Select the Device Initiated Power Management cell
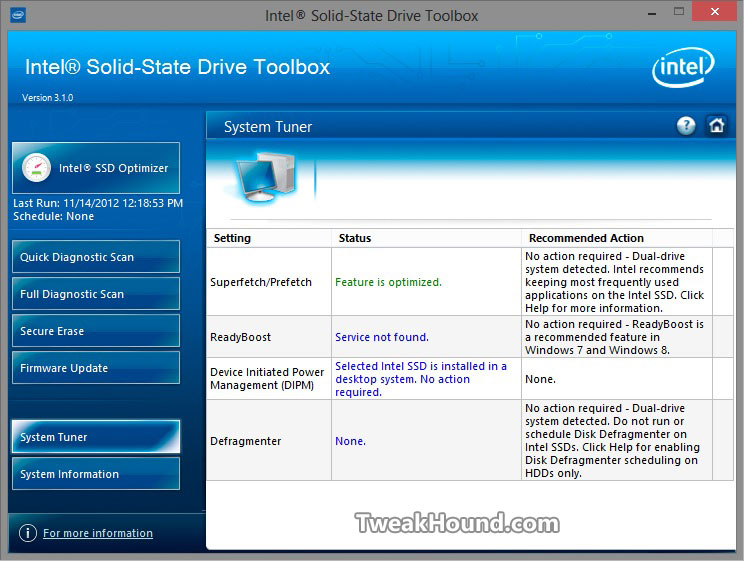 (x=269, y=379)
